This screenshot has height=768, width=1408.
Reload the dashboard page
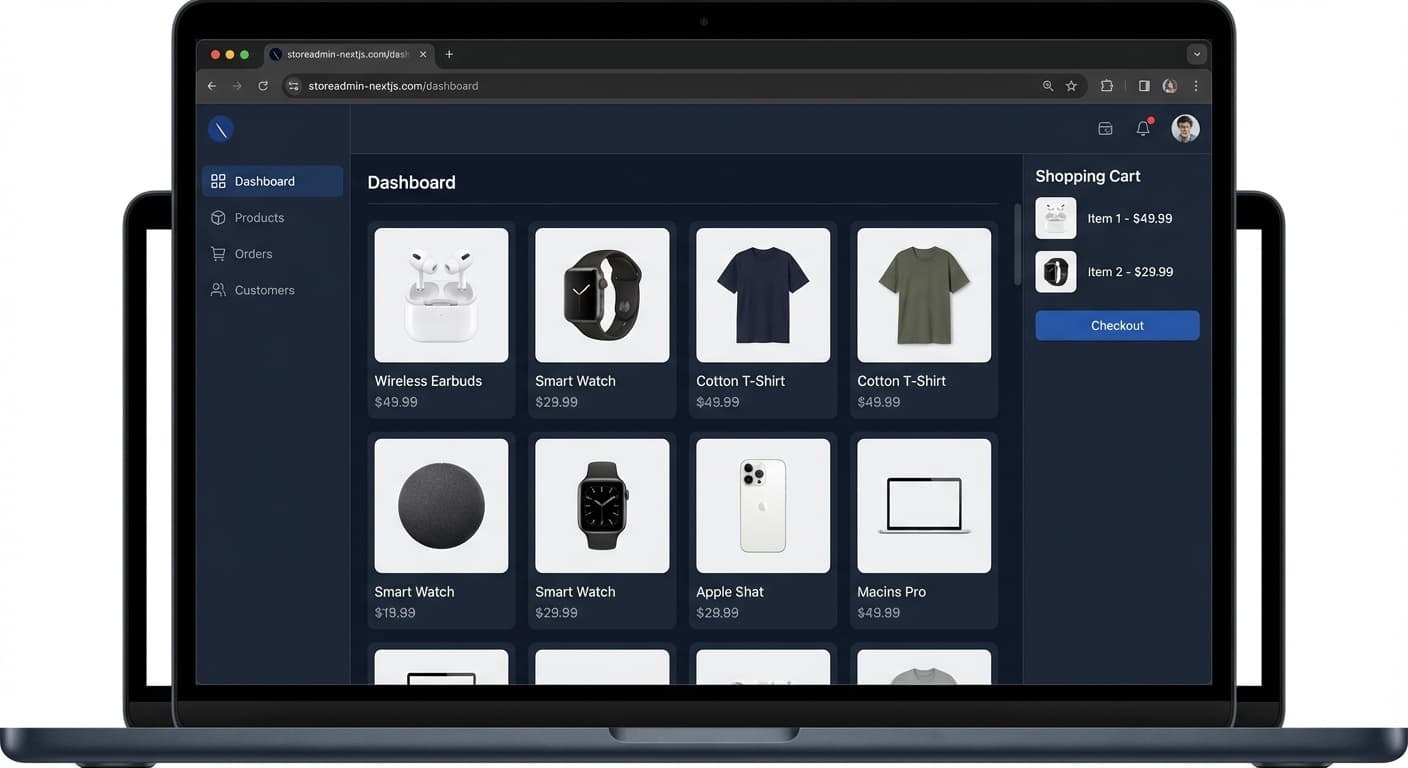click(x=263, y=86)
